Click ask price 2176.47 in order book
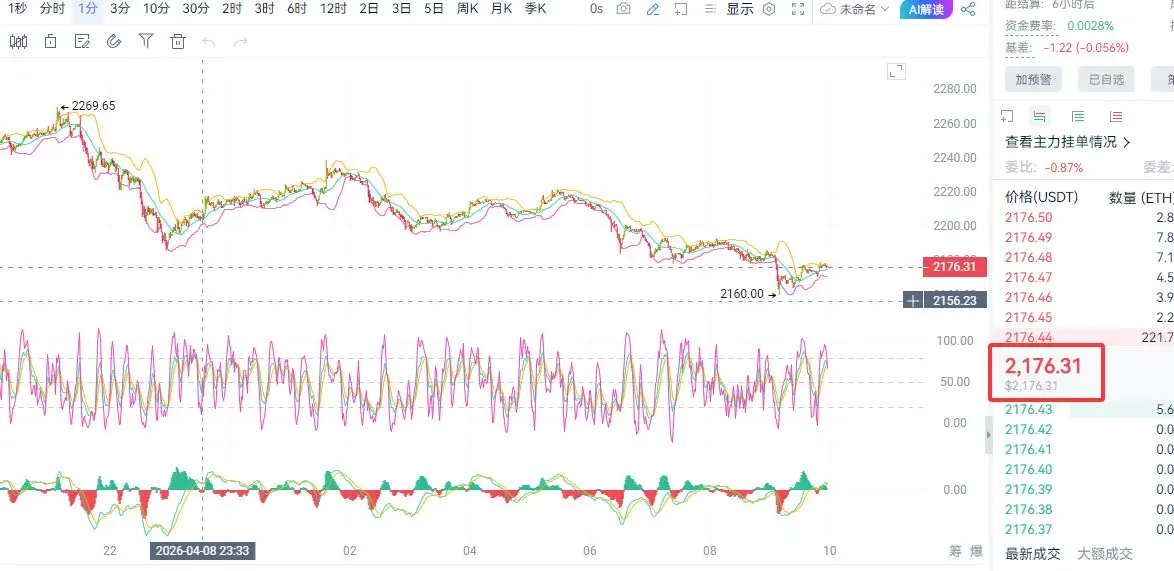This screenshot has width=1174, height=571. [x=1029, y=278]
